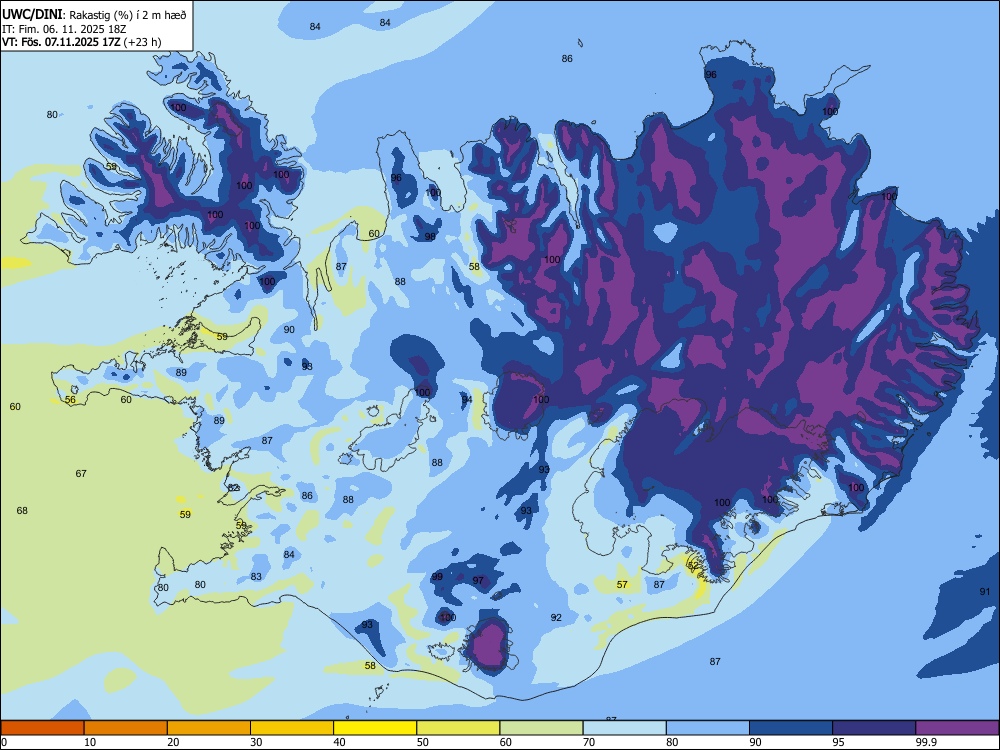Click the medium blue 80–90 legend swatch
Image resolution: width=1000 pixels, height=750 pixels.
(x=708, y=728)
